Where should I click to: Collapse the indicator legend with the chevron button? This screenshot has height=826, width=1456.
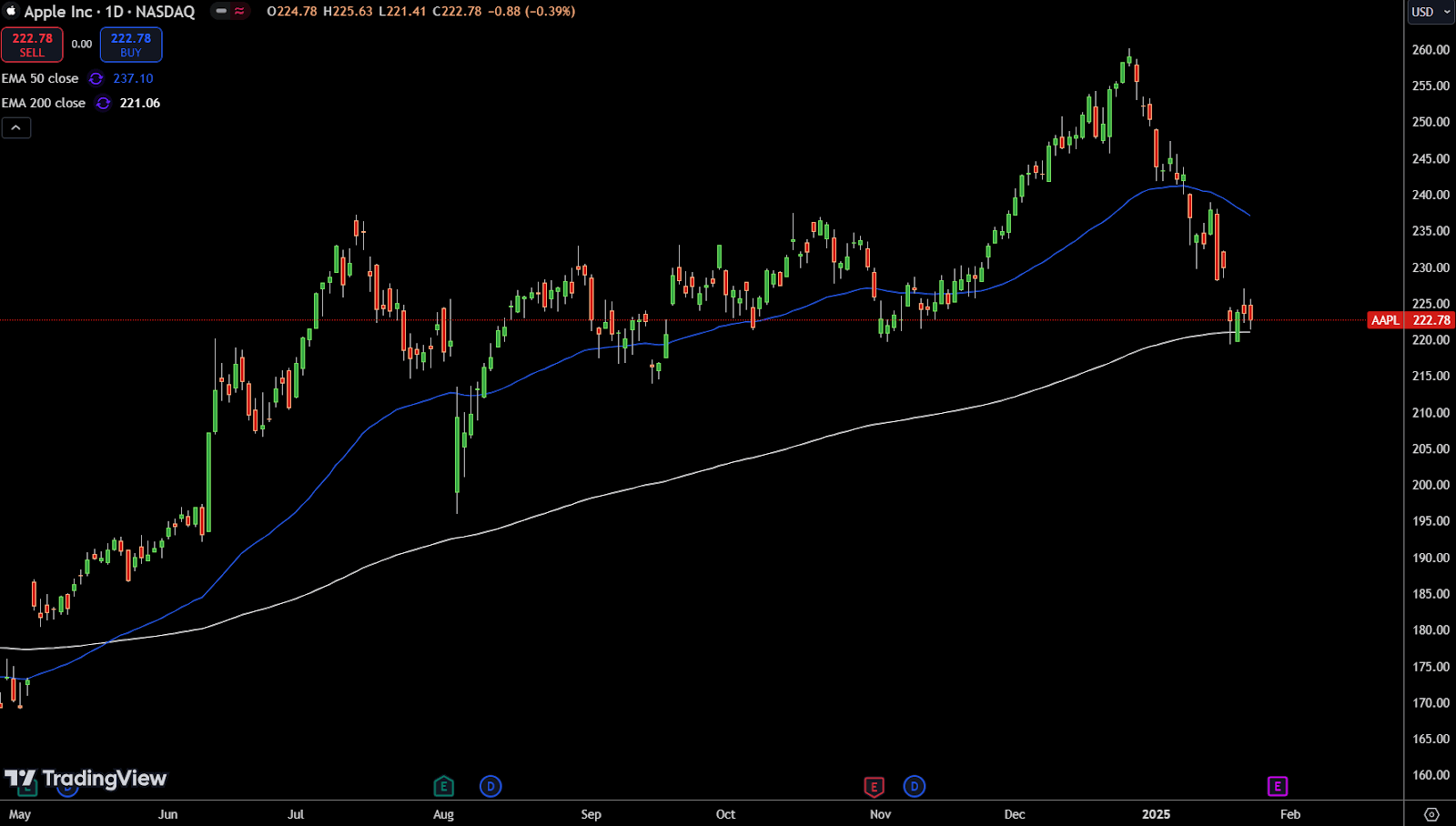[x=16, y=128]
